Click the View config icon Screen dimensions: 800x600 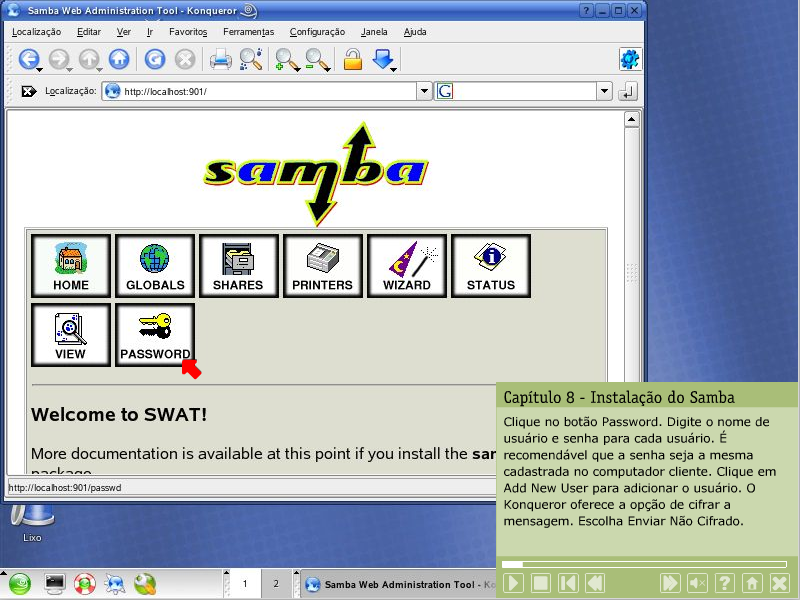click(x=71, y=335)
